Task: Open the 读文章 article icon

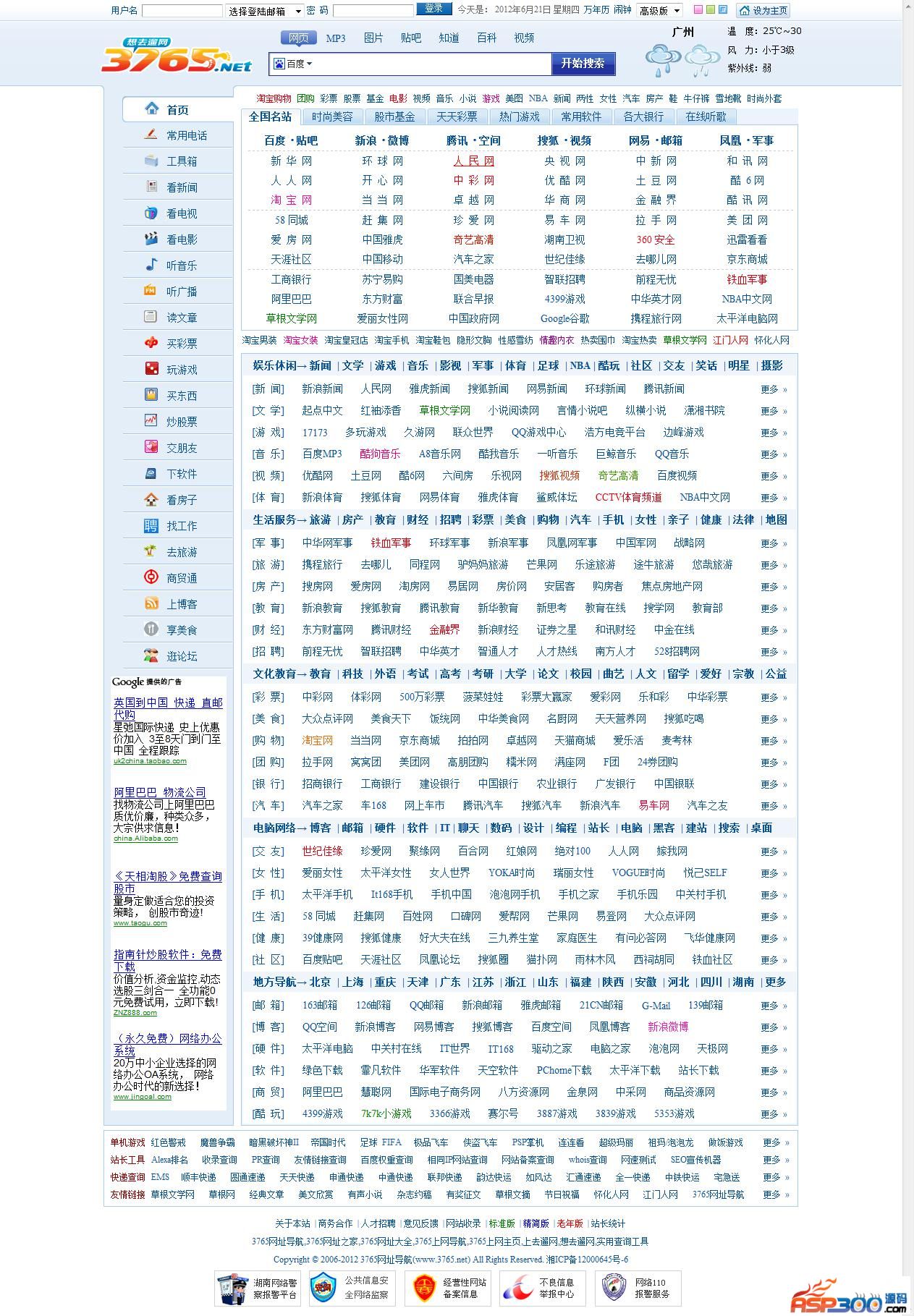Action: click(151, 317)
